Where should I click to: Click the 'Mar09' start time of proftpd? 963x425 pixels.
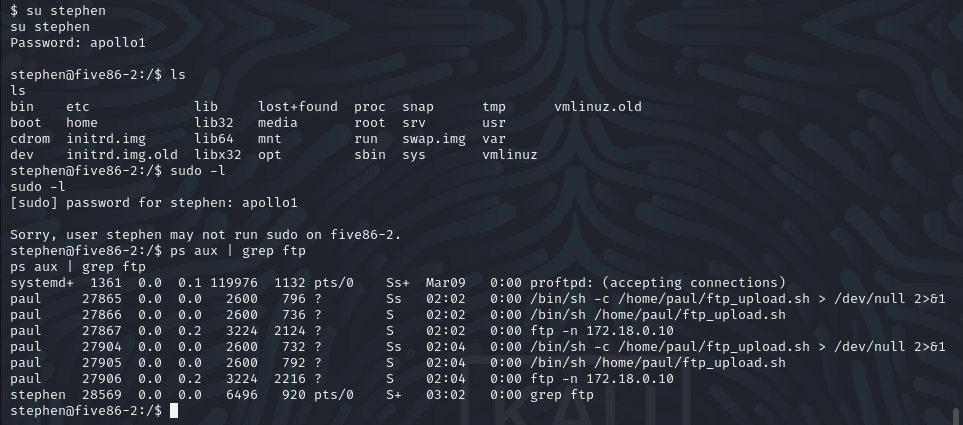click(445, 283)
